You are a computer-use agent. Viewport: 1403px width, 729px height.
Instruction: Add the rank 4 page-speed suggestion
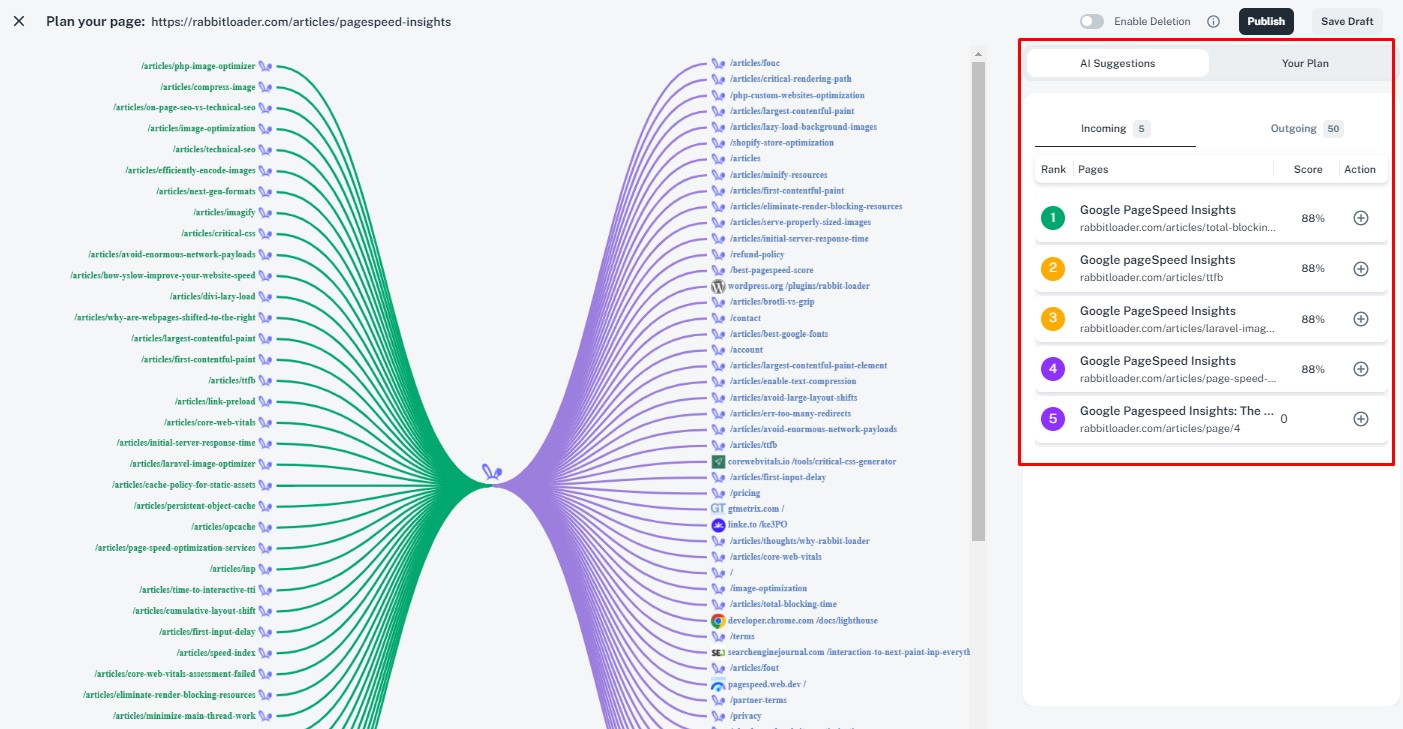(1360, 369)
